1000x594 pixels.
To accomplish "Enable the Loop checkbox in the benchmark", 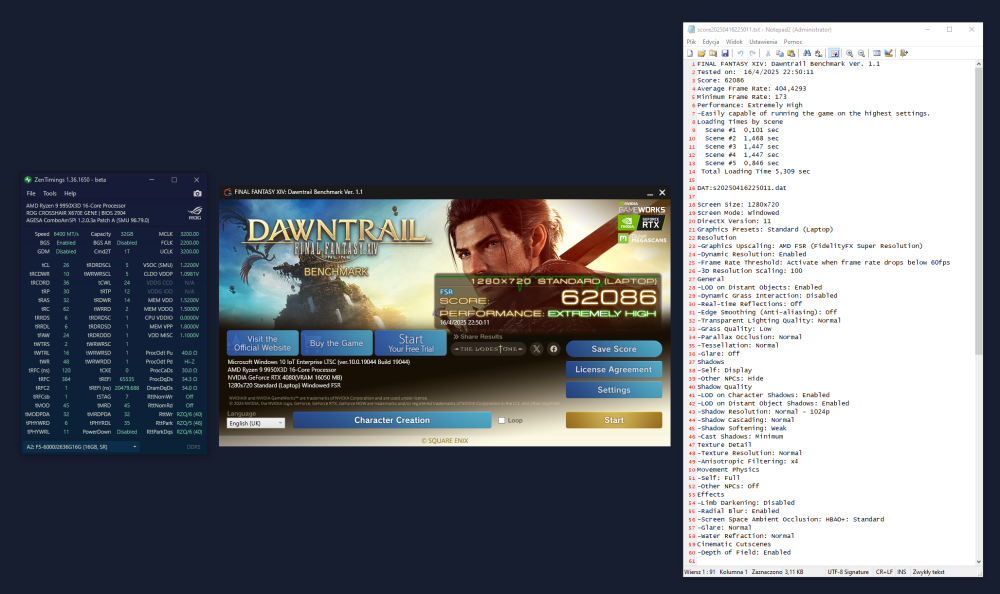I will (x=502, y=419).
